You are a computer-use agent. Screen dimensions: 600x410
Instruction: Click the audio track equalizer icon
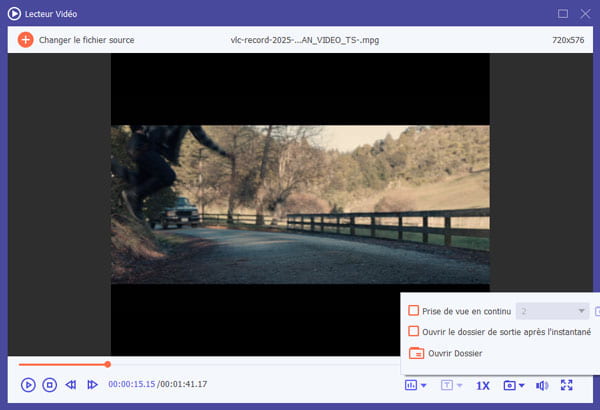[x=410, y=385]
